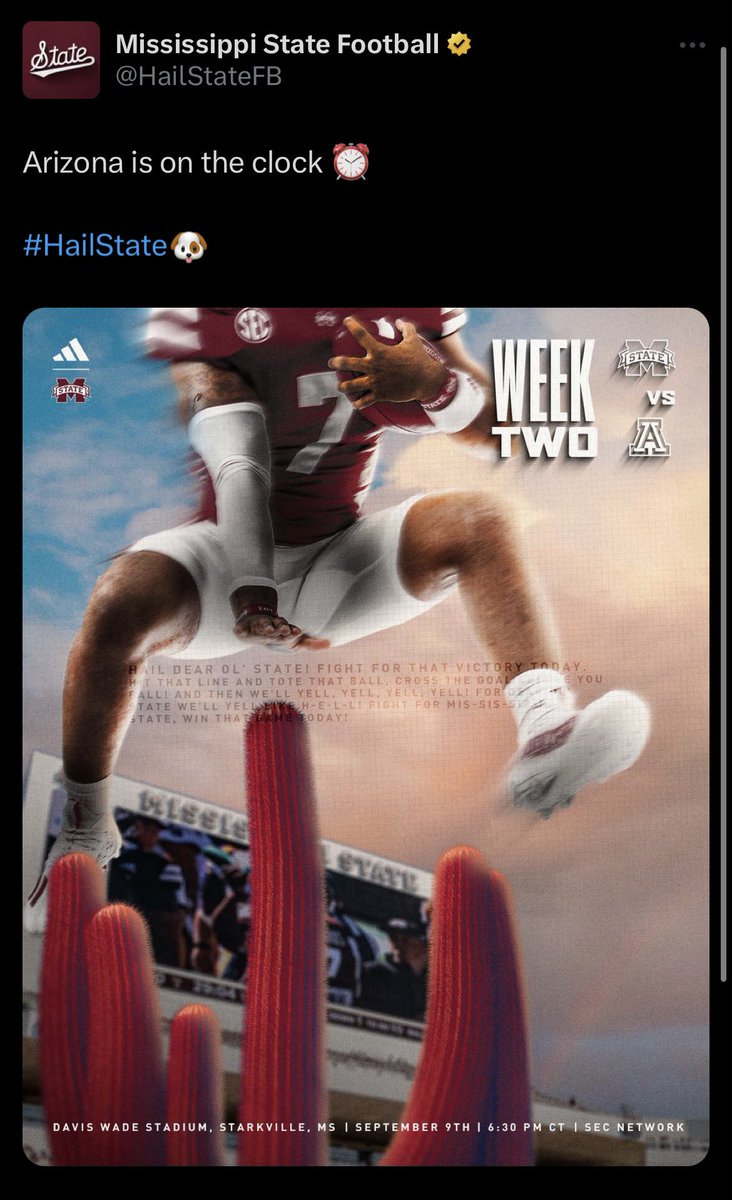Click the gold verified badge
The height and width of the screenshot is (1200, 732).
pos(459,44)
